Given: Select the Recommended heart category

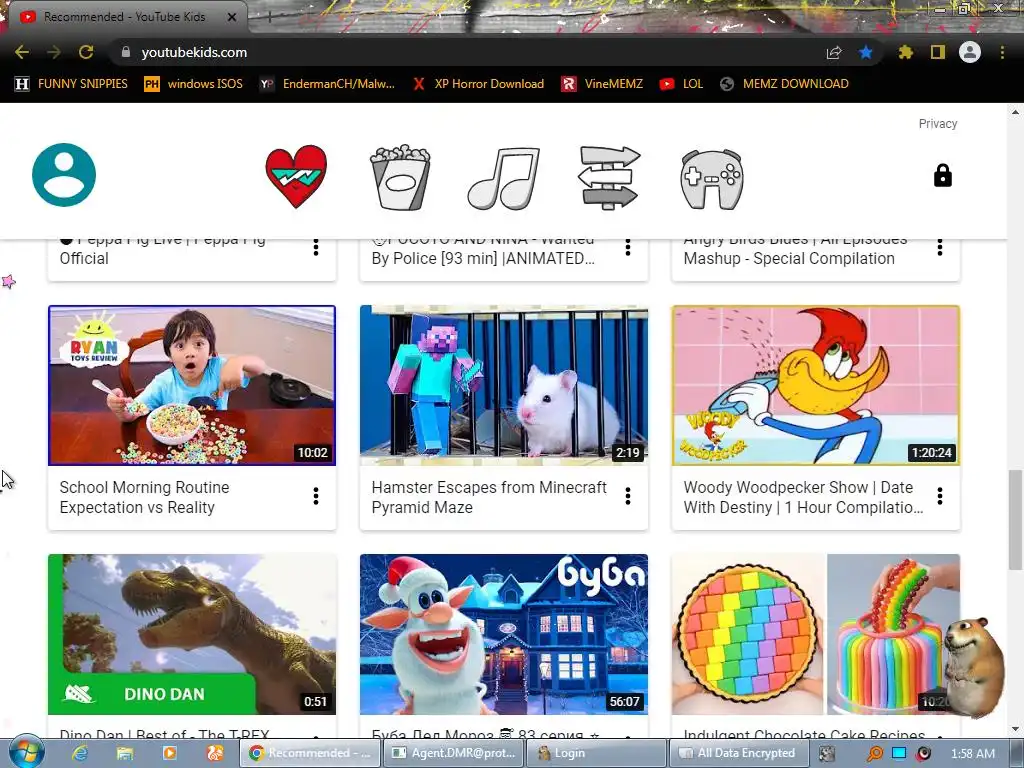Looking at the screenshot, I should point(296,176).
